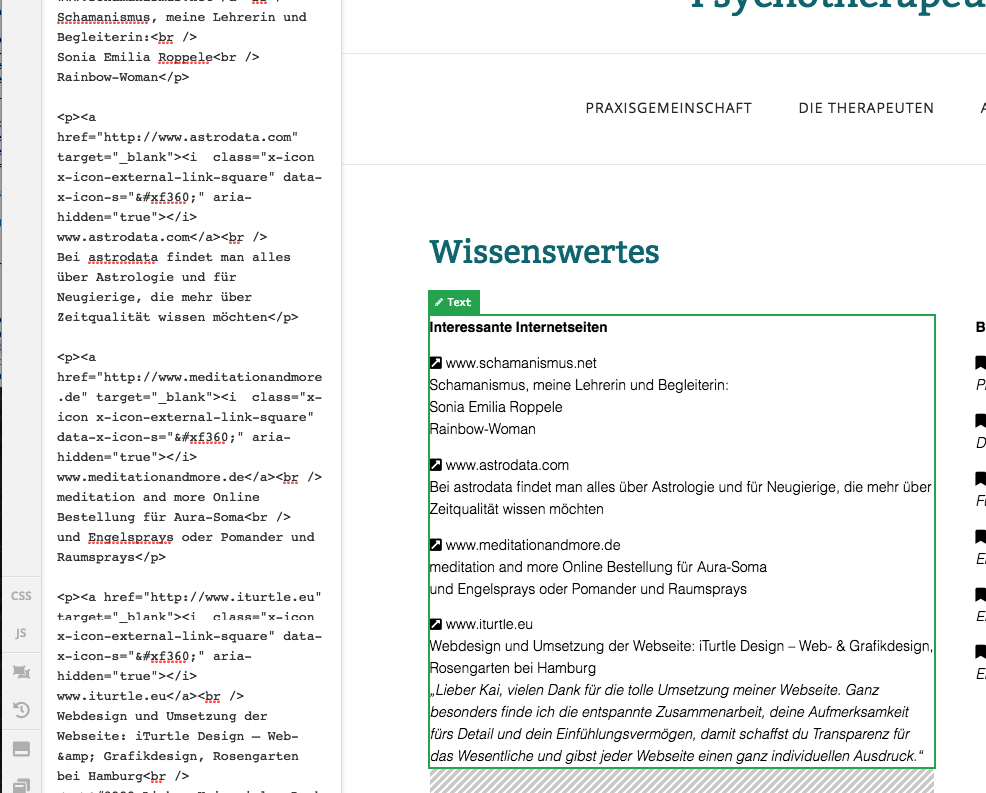Follow the www.astrodata.com link
The width and height of the screenshot is (986, 793).
(507, 465)
